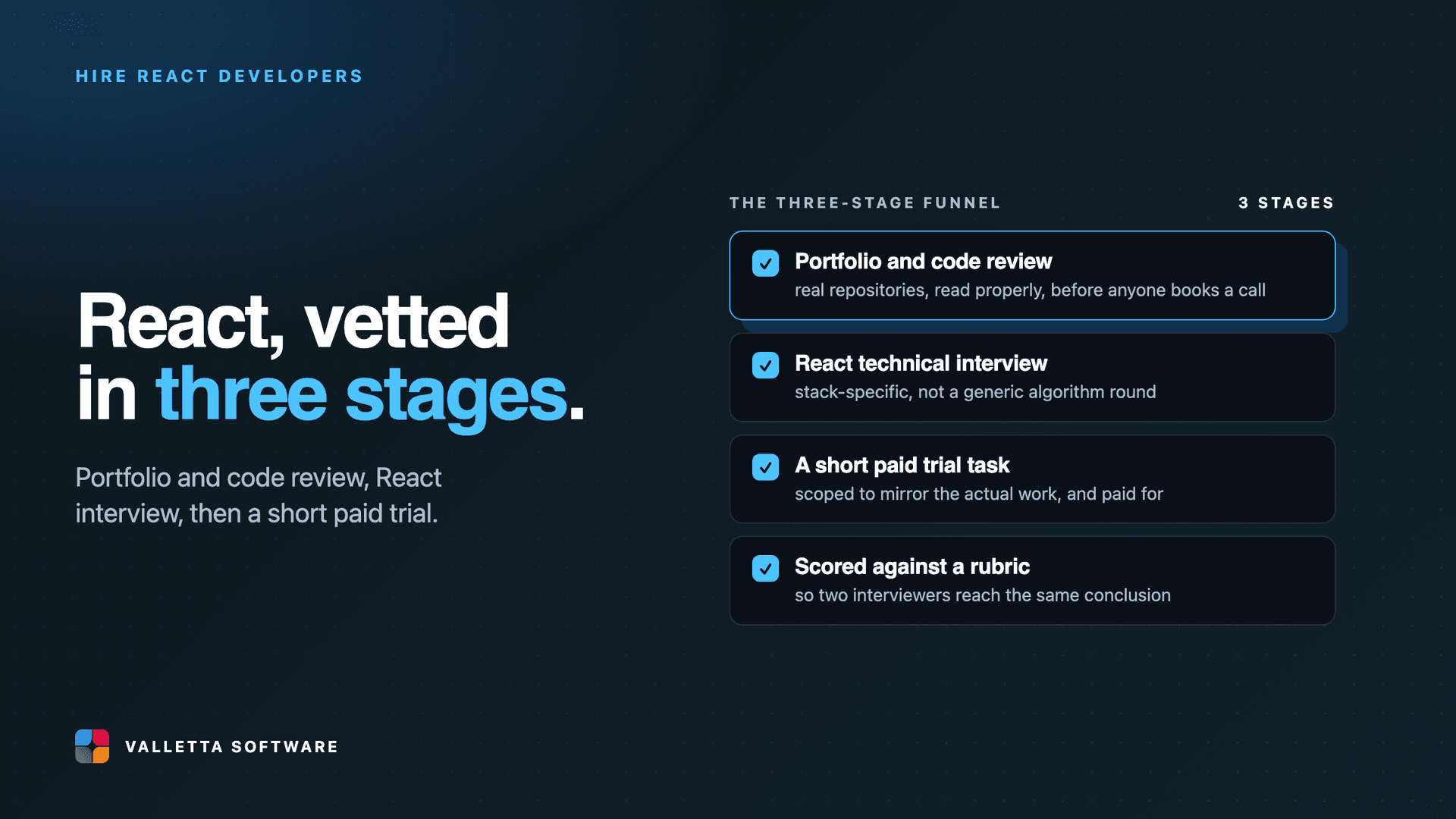Click 'so two interviewers reach the same conclusion'
1456x819 pixels.
pyautogui.click(x=982, y=595)
